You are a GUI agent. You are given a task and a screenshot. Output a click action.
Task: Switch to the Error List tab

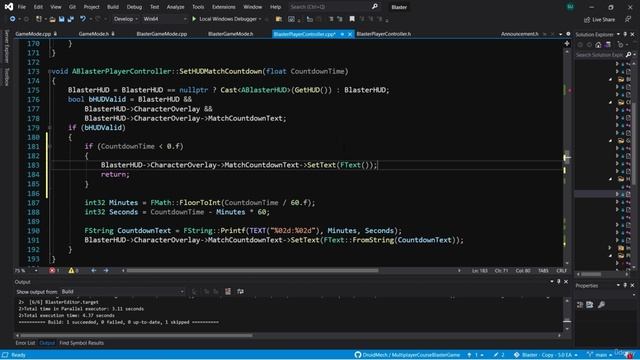point(25,343)
